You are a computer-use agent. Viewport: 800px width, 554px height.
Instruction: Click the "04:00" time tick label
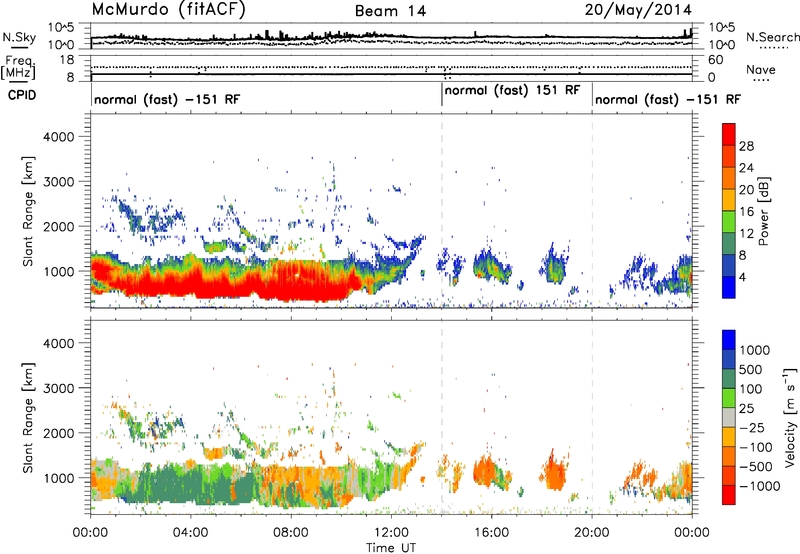(190, 533)
